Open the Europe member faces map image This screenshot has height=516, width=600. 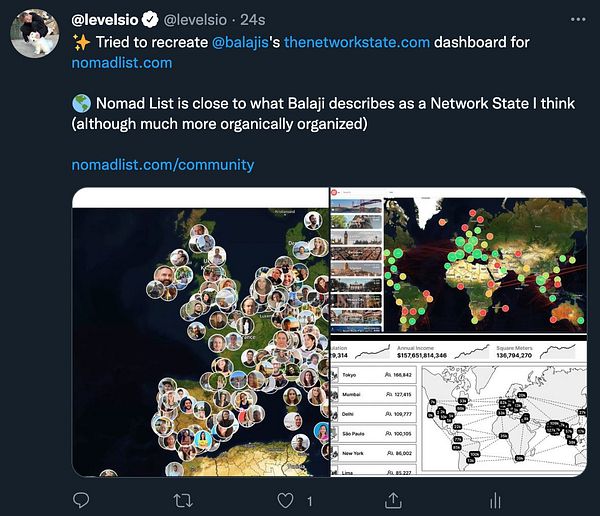tap(201, 332)
